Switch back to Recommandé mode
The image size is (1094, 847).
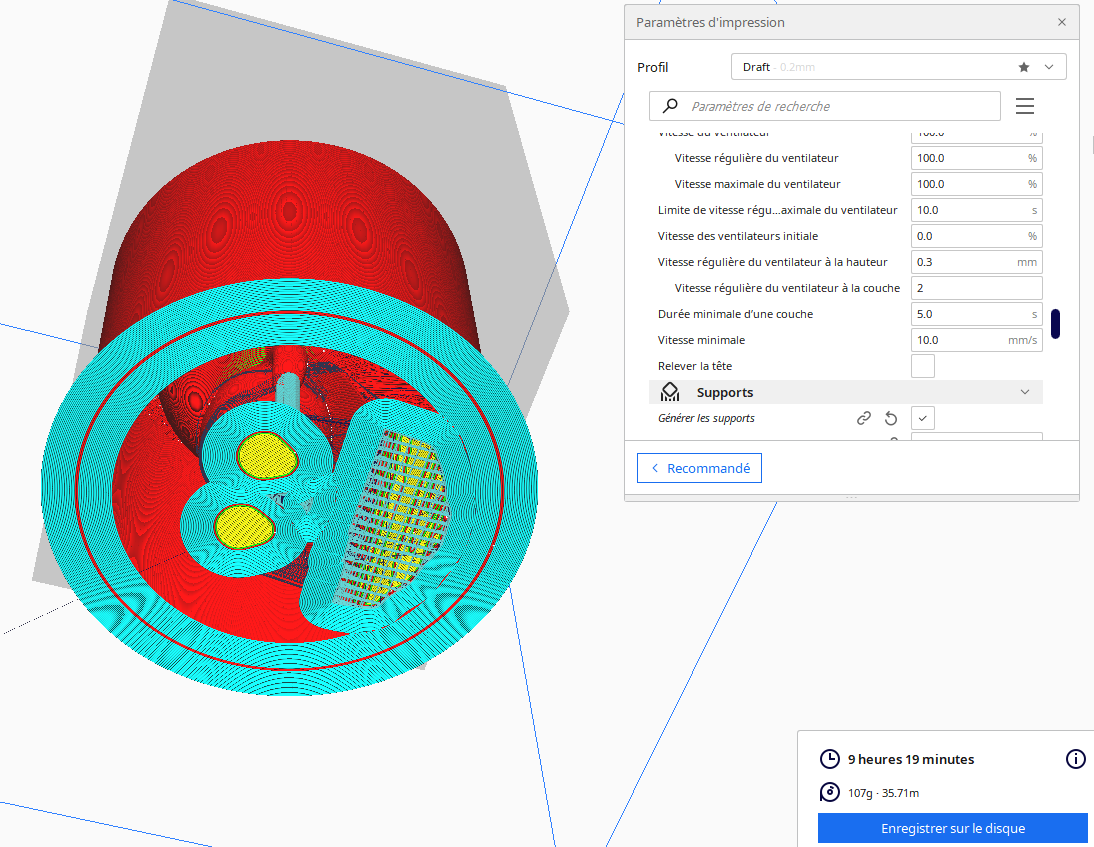click(x=699, y=468)
